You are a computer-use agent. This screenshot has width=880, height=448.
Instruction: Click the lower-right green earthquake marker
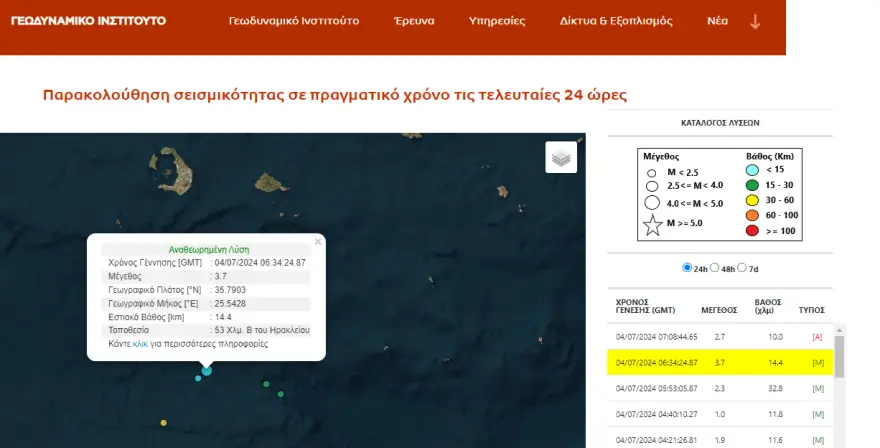[282, 393]
